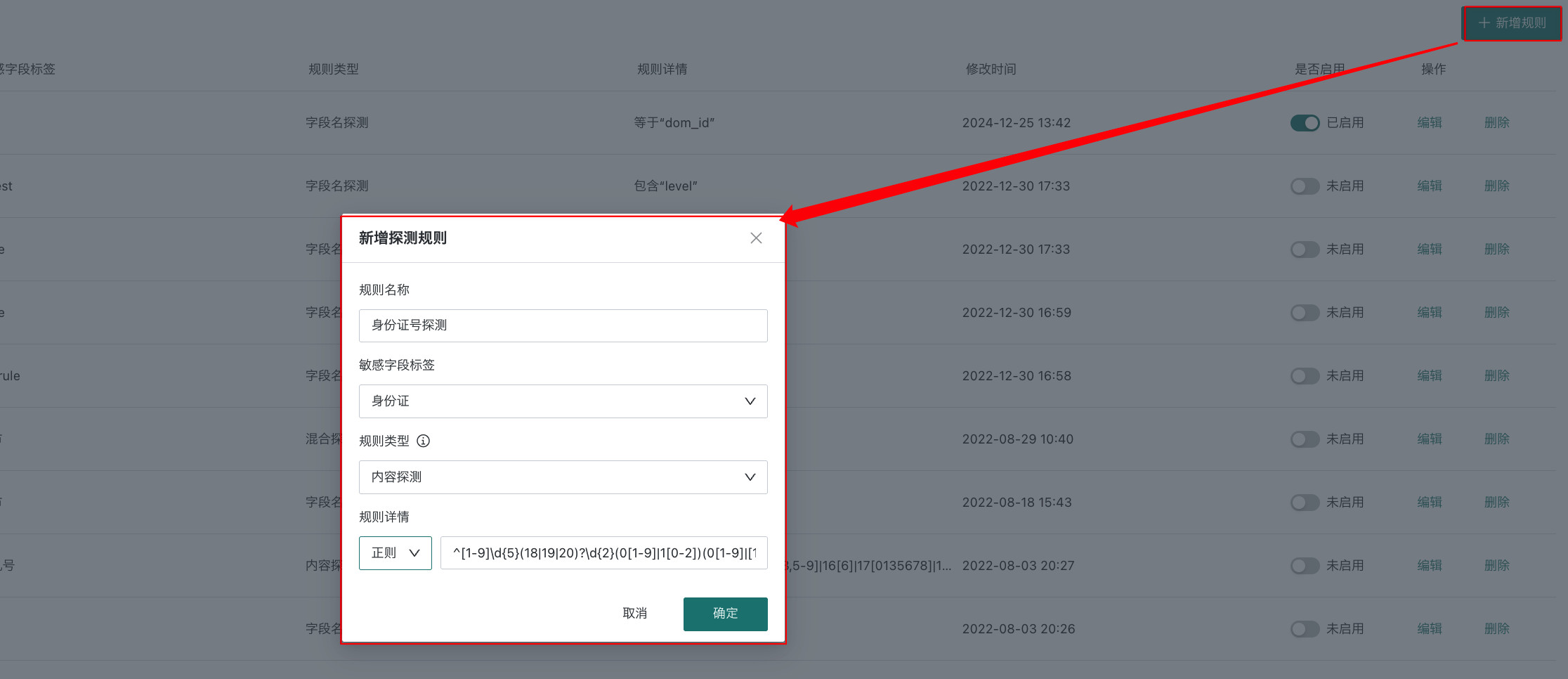Open the 敏感字段标签 dropdown showing 身份证
The height and width of the screenshot is (679, 1568).
coord(563,401)
